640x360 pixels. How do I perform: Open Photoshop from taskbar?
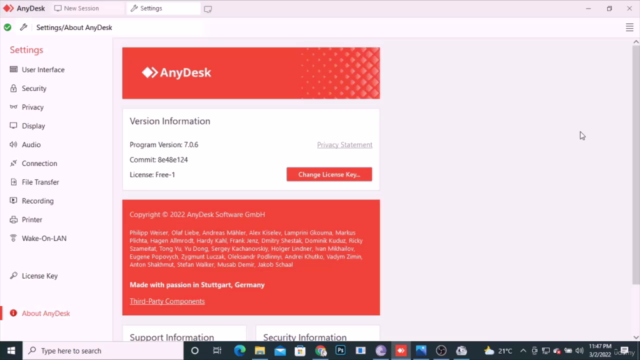coord(340,351)
